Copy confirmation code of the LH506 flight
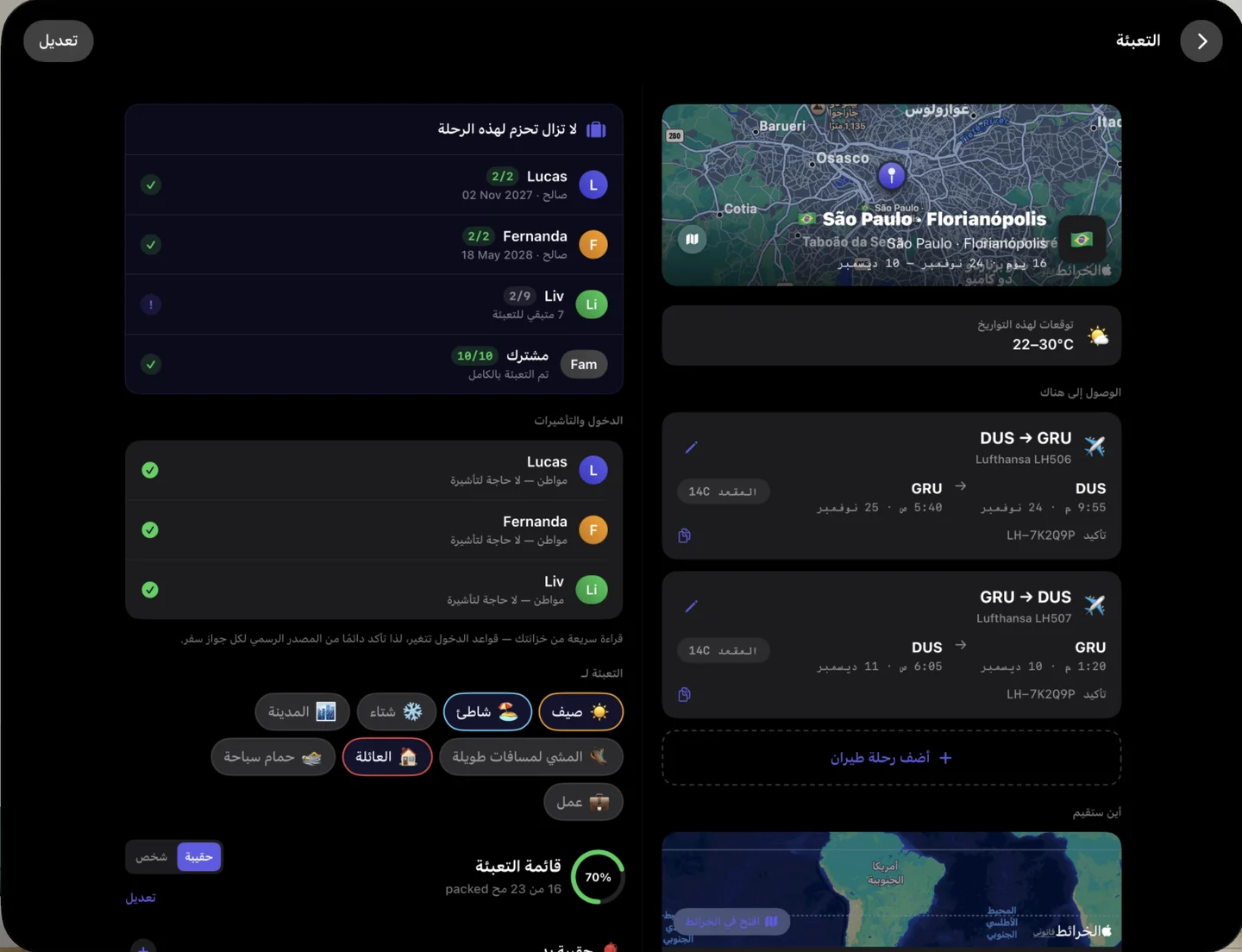 [684, 535]
